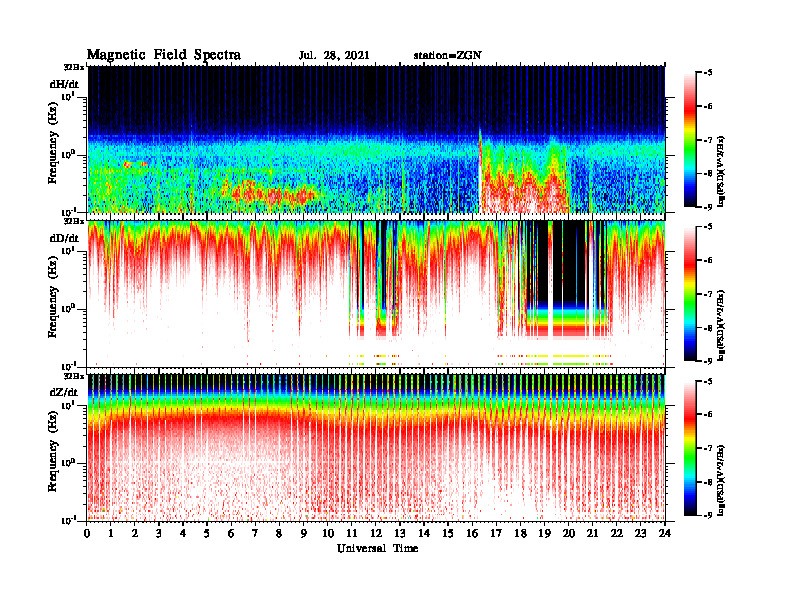Viewport: 792px width, 612px height.
Task: Click hour 4 on the Universal Time axis
Action: coord(183,534)
